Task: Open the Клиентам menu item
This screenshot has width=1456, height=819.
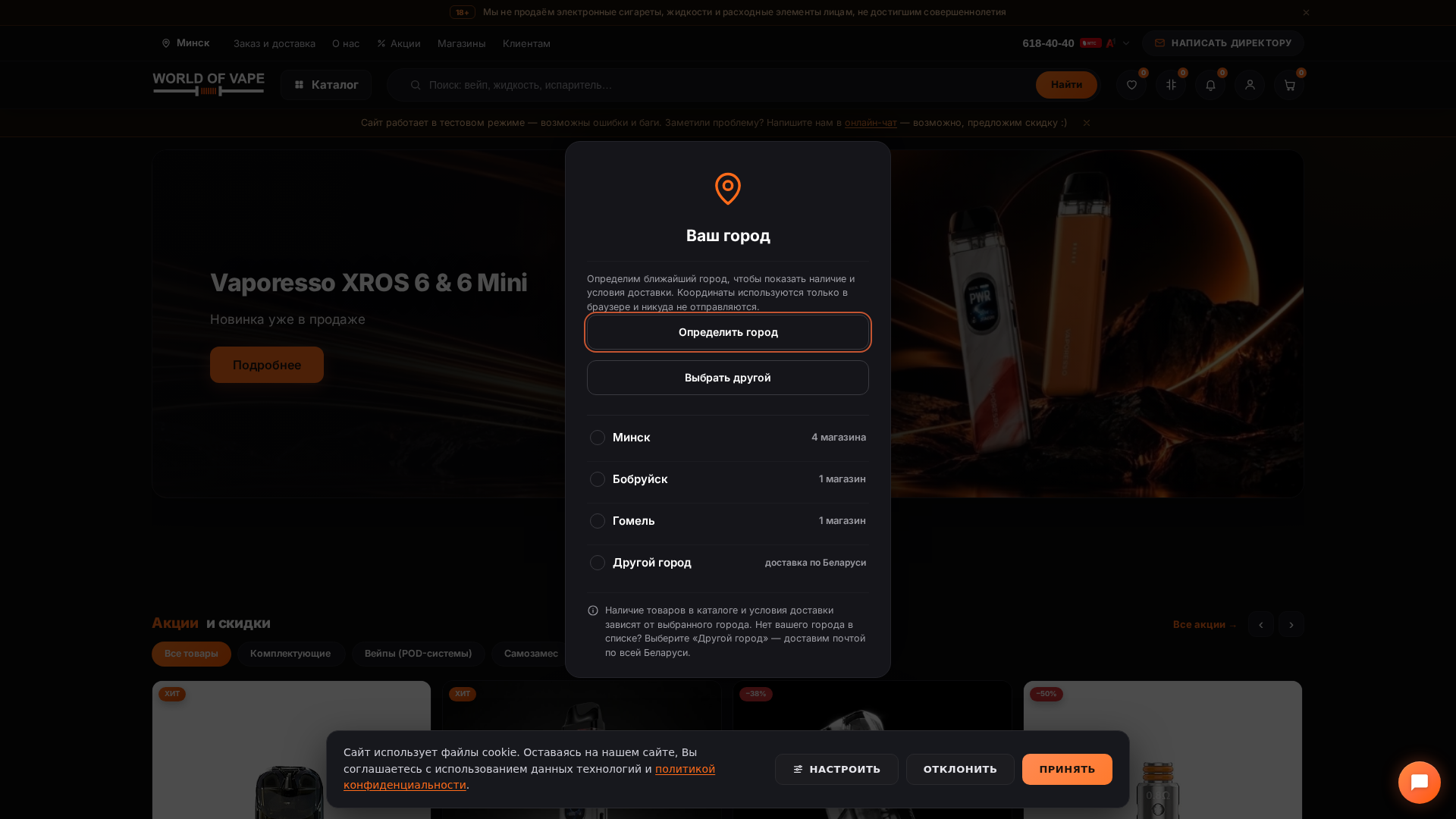Action: (x=526, y=43)
